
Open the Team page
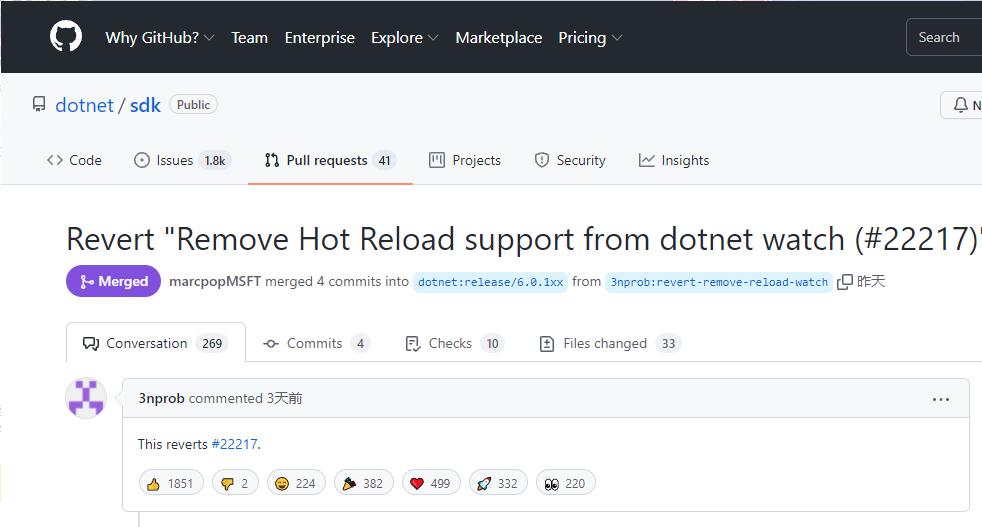point(249,38)
